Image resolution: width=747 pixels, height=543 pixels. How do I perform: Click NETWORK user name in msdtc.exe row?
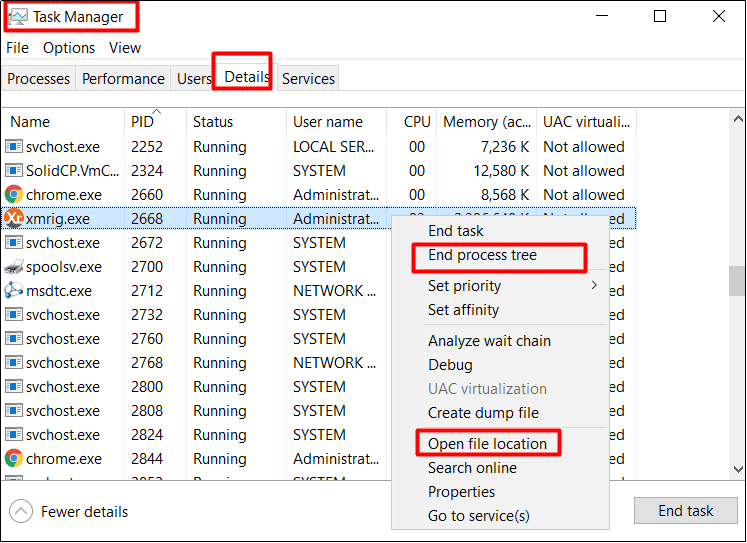334,291
